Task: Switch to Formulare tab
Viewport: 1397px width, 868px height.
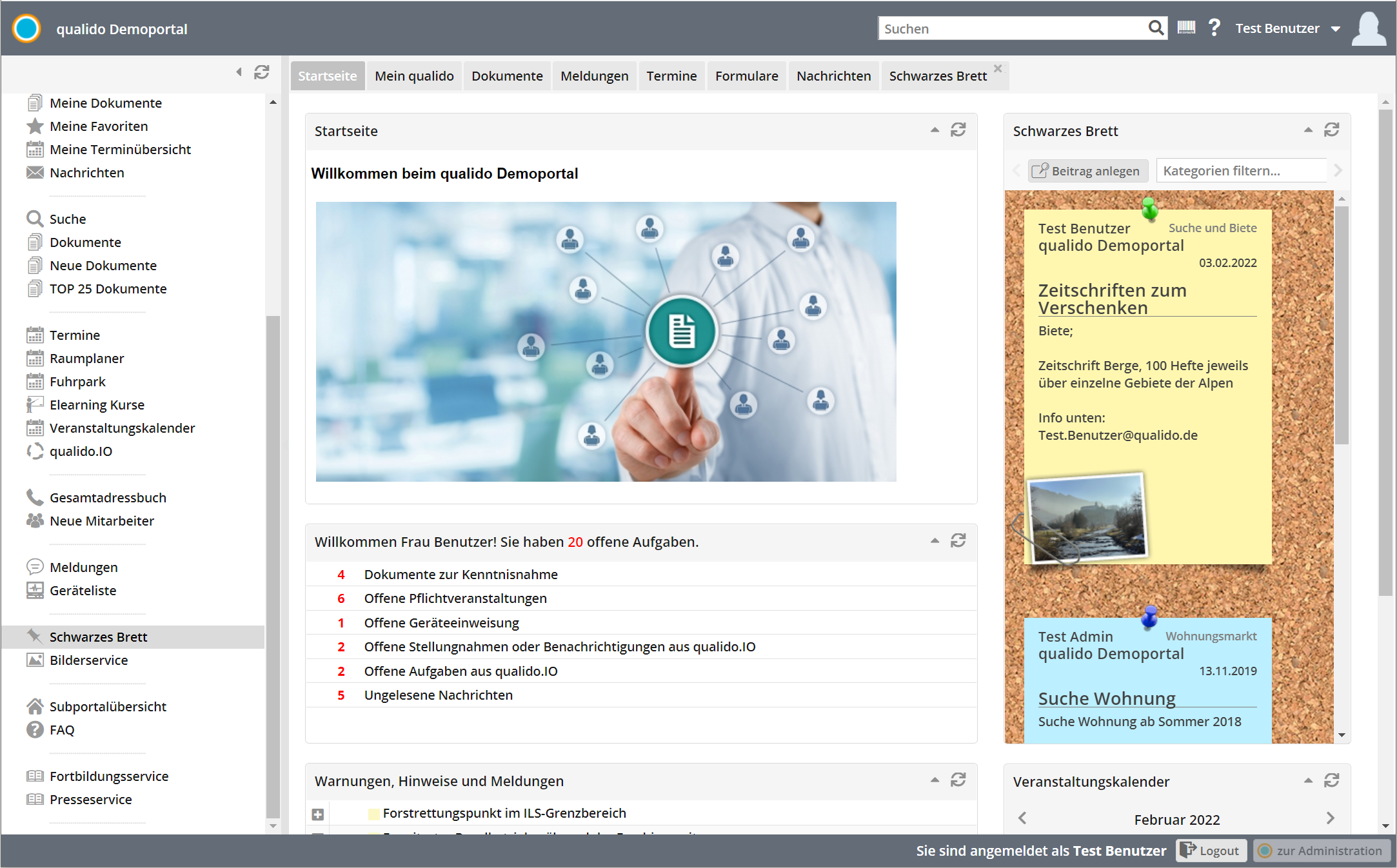Action: click(746, 76)
